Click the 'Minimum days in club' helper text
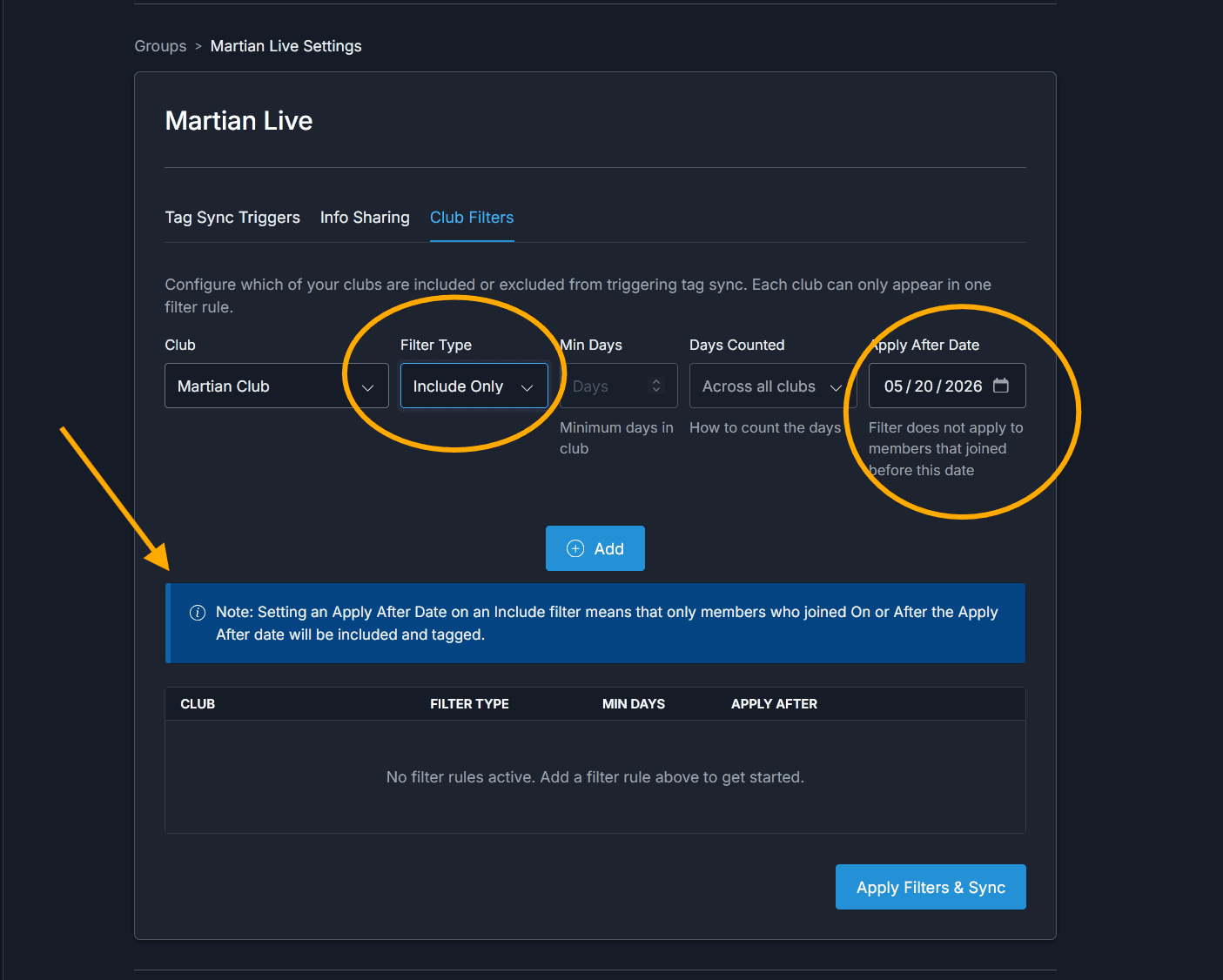This screenshot has width=1223, height=980. [x=616, y=438]
